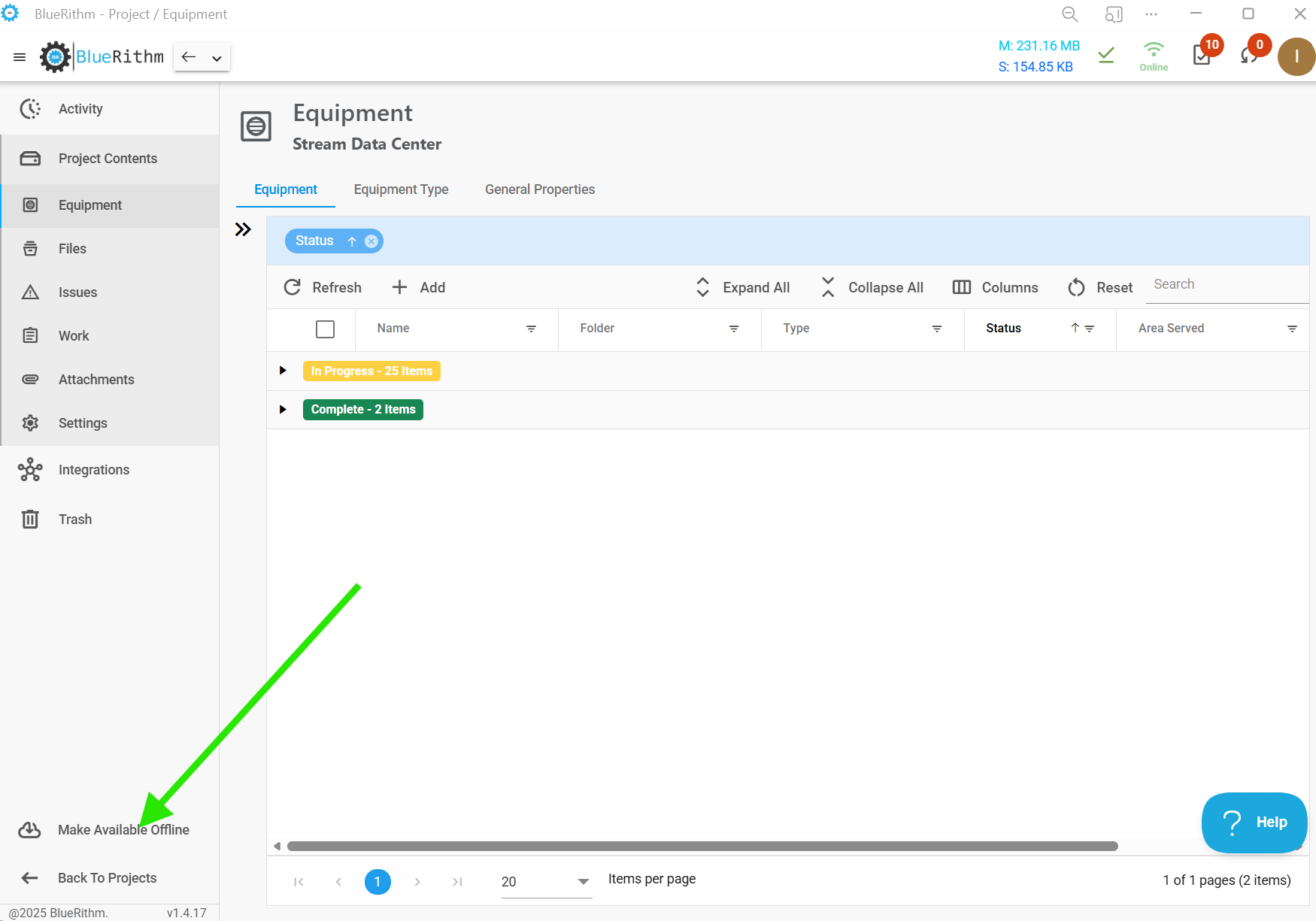
Task: Click the BlueRithm gear logo
Action: 55,57
